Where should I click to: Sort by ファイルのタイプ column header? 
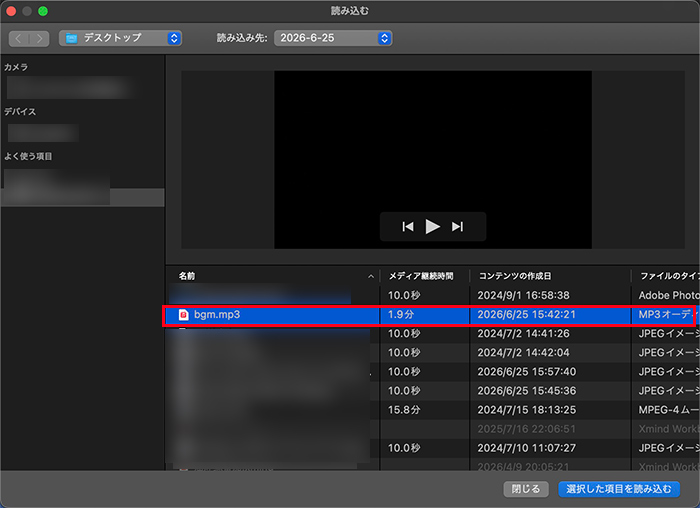click(x=669, y=276)
